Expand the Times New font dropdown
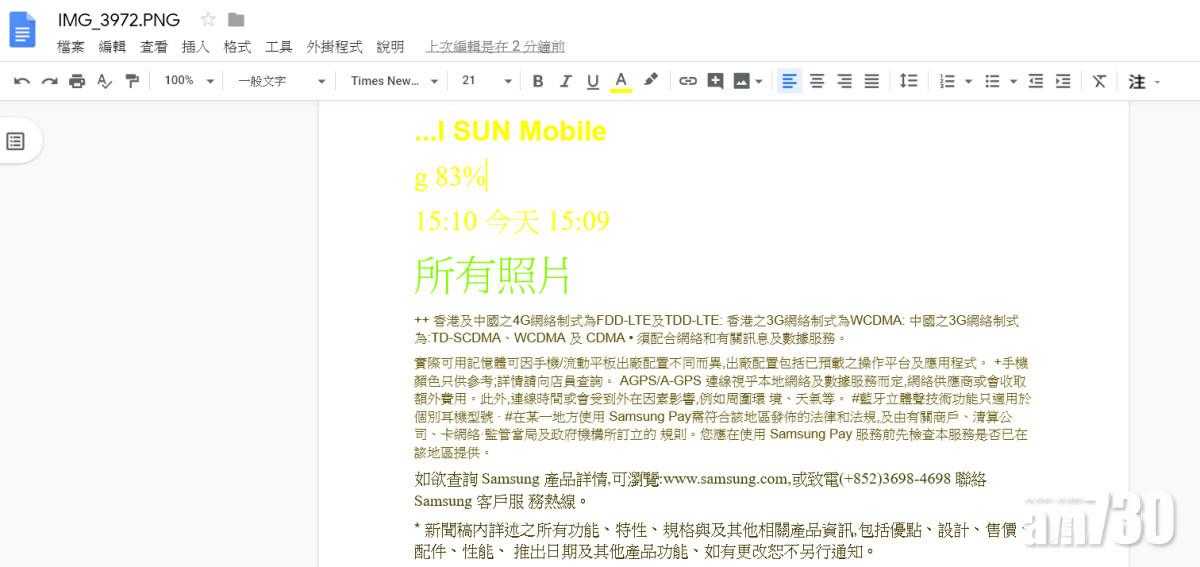Viewport: 1200px width, 567px height. tap(394, 81)
